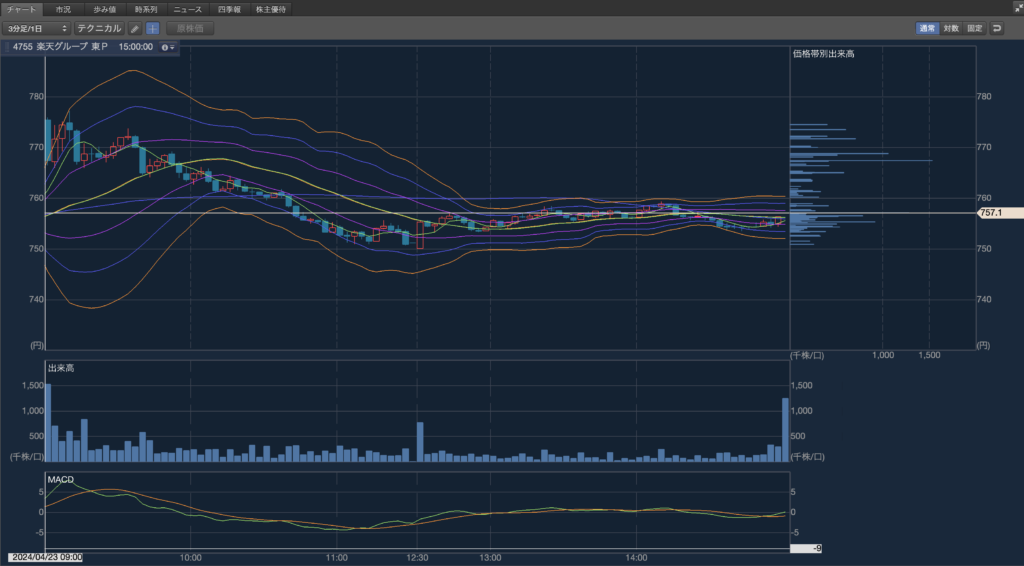
Task: Click the 4755 楽天グループ stock title
Action: pyautogui.click(x=60, y=47)
